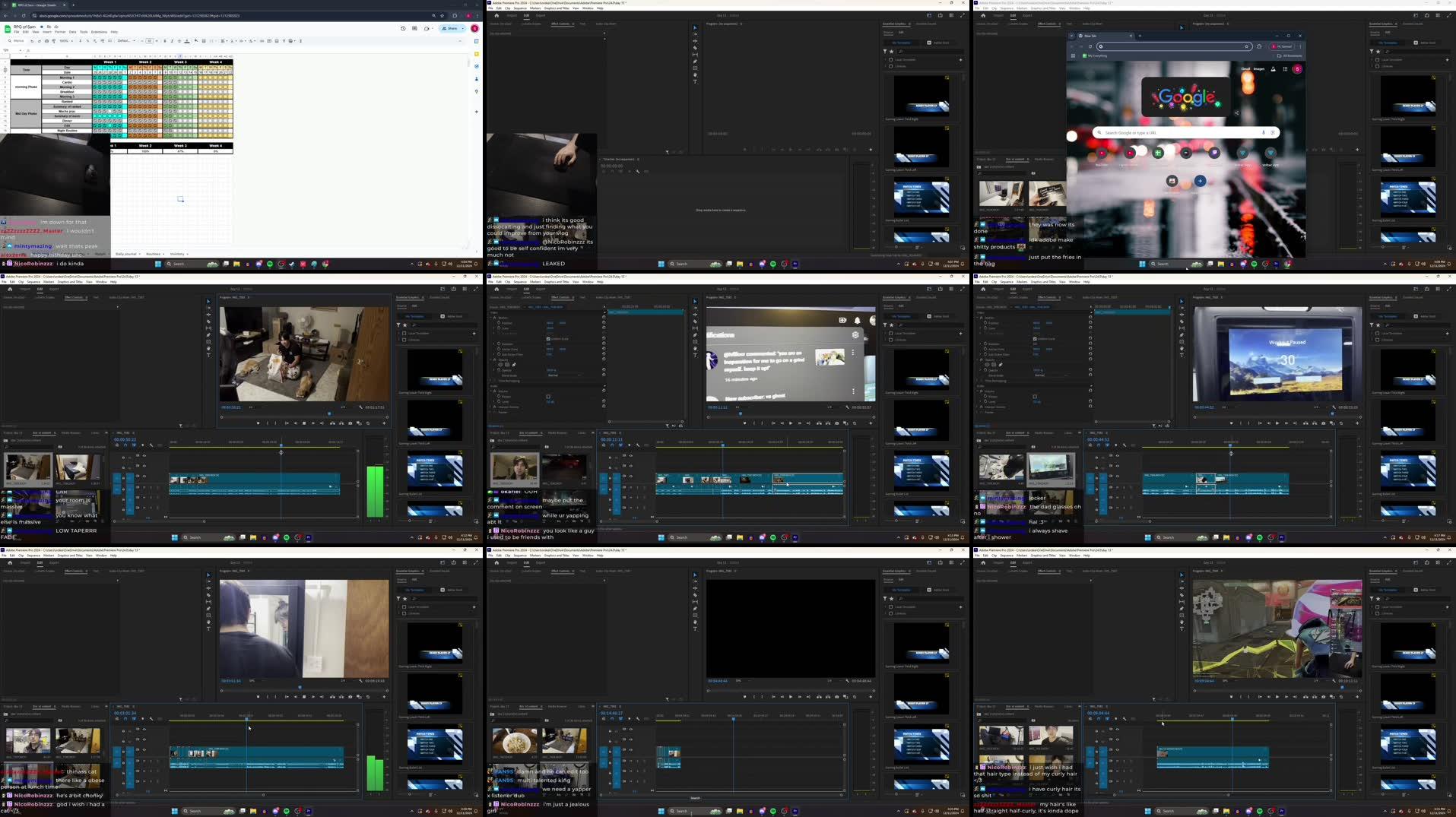Open the Share button's dropdown arrow in Google Sheets

pyautogui.click(x=463, y=28)
